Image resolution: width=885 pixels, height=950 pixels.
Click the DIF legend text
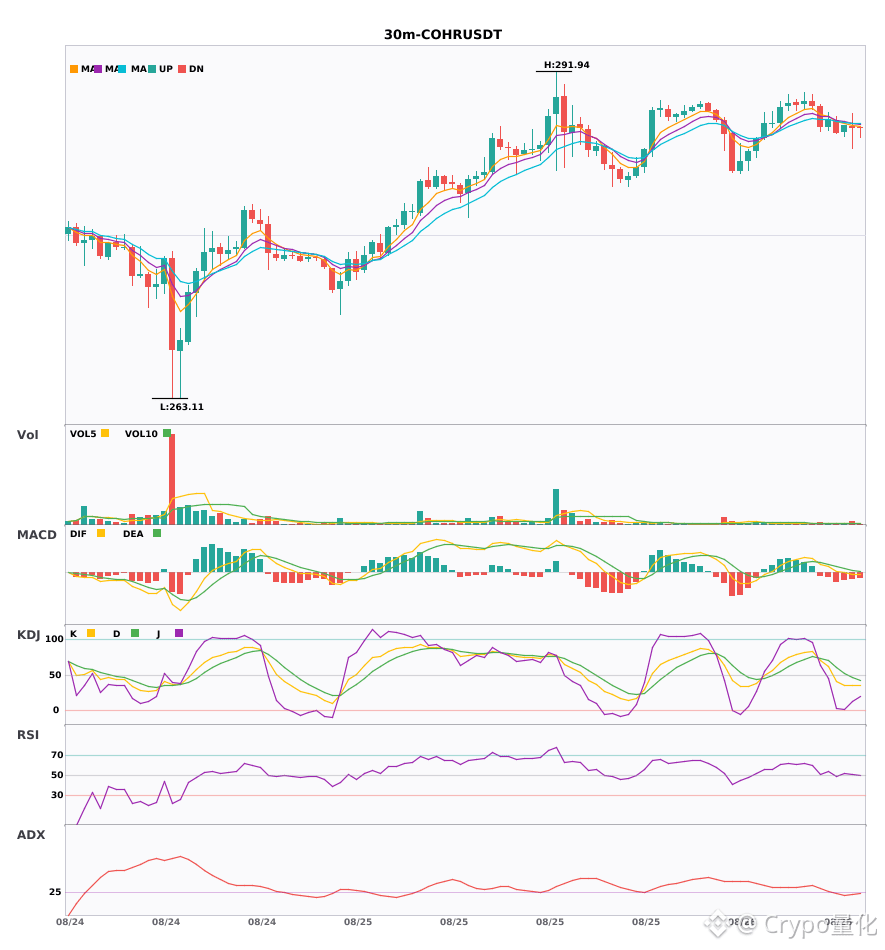[78, 534]
